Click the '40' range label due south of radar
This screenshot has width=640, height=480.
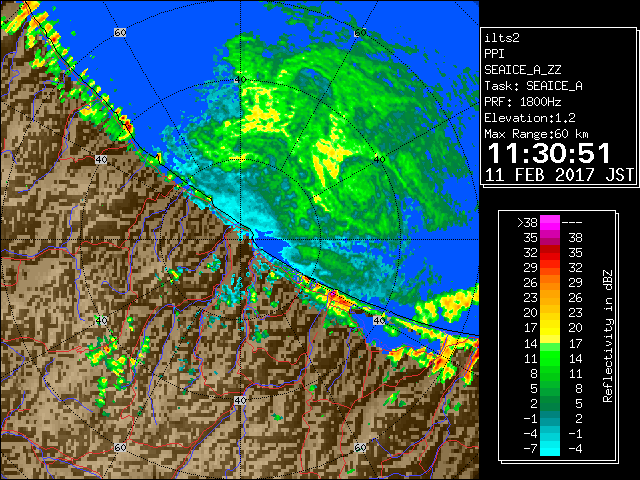pyautogui.click(x=240, y=400)
